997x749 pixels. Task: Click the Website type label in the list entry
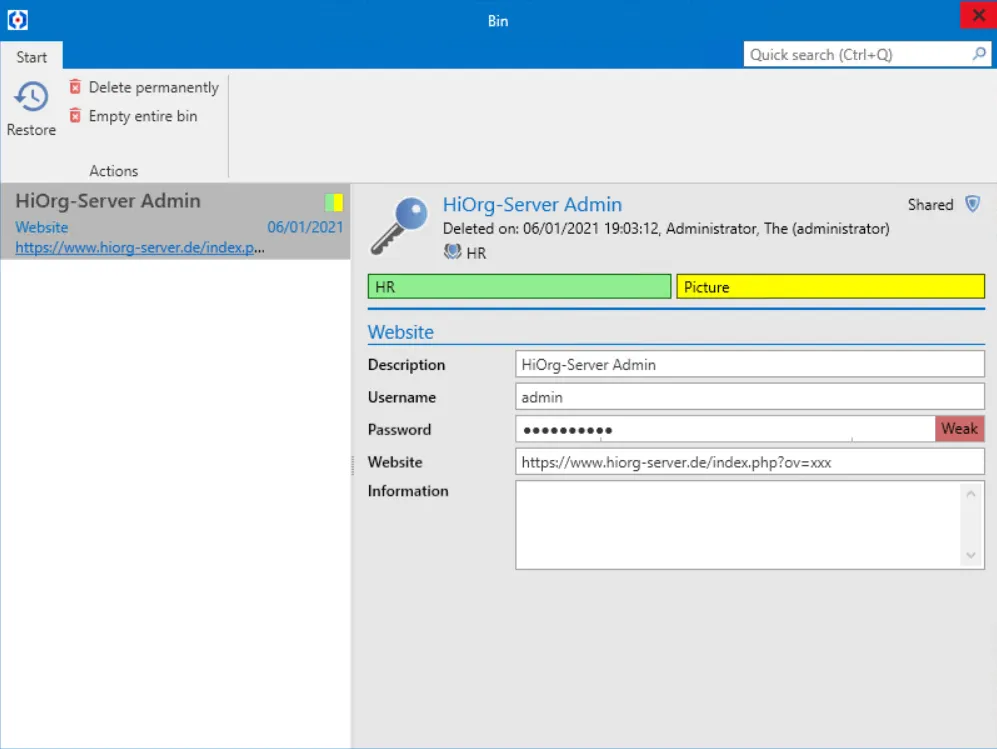pyautogui.click(x=41, y=227)
